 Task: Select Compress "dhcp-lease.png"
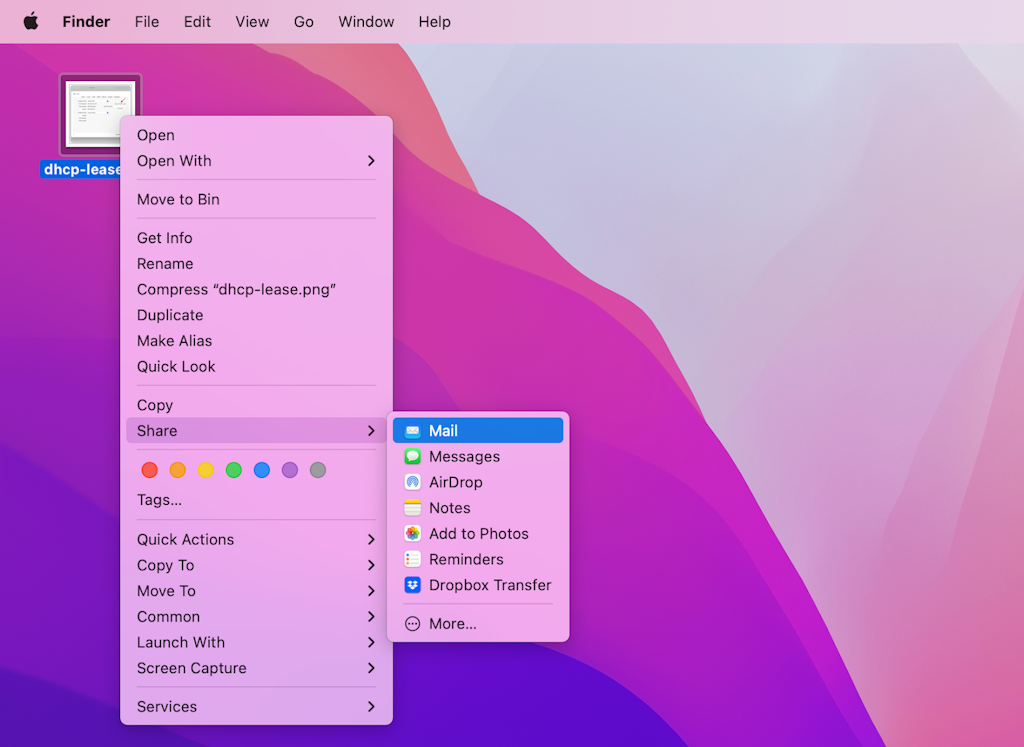(x=236, y=290)
